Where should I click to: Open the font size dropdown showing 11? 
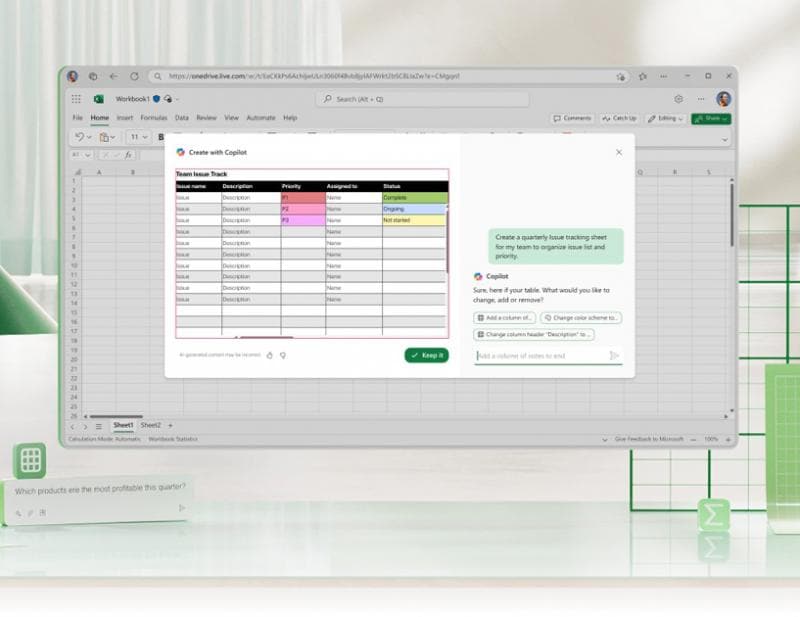pos(137,137)
